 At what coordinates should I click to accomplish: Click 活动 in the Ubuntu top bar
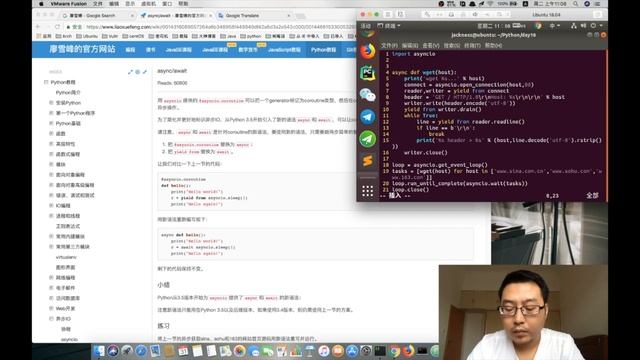[x=365, y=26]
